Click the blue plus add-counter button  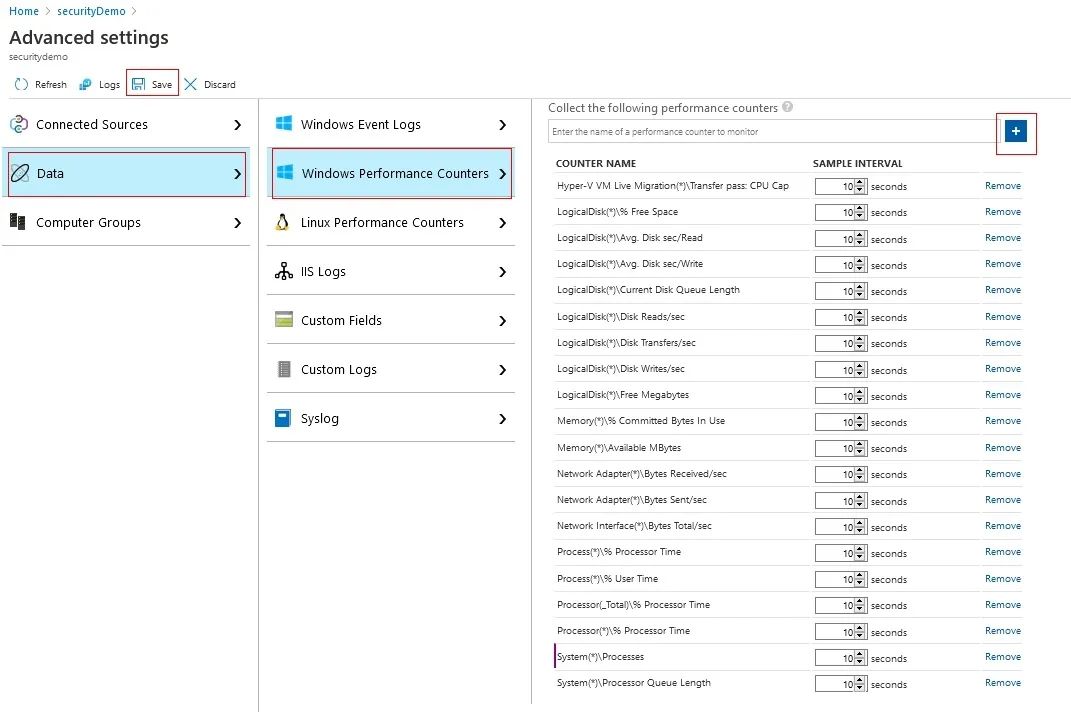1016,132
